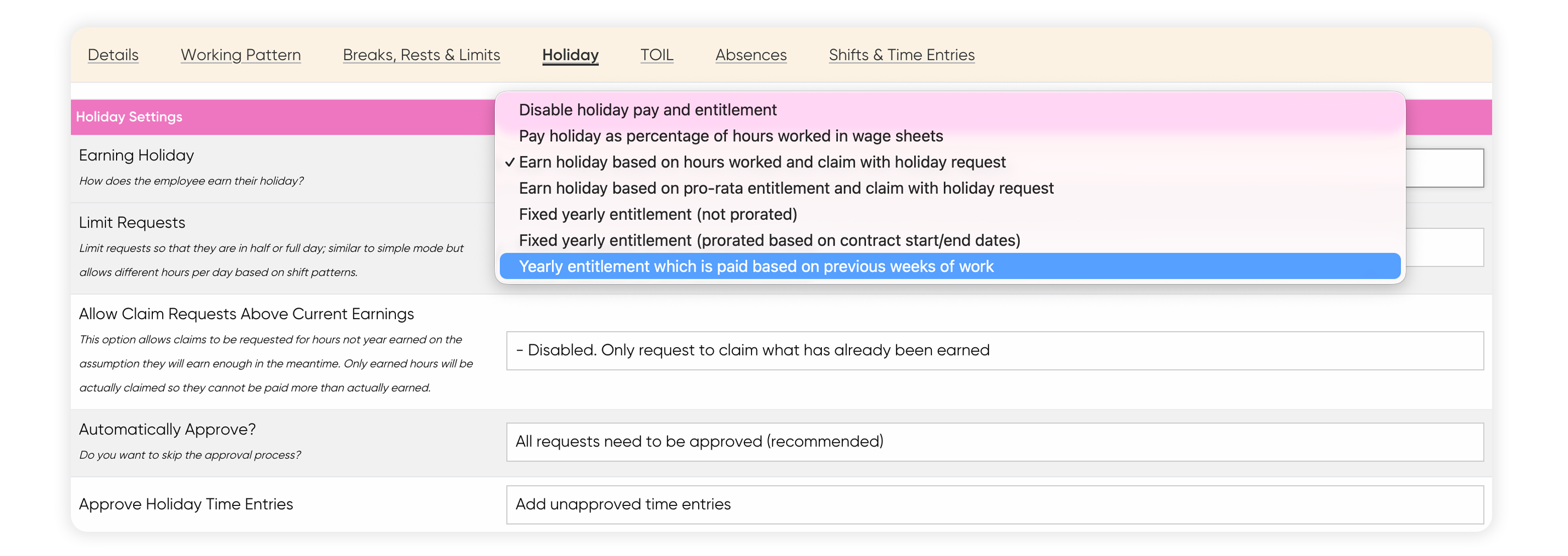This screenshot has height=556, width=1568.
Task: Choose Yearly entitlement paid on previous weeks
Action: pyautogui.click(x=949, y=266)
